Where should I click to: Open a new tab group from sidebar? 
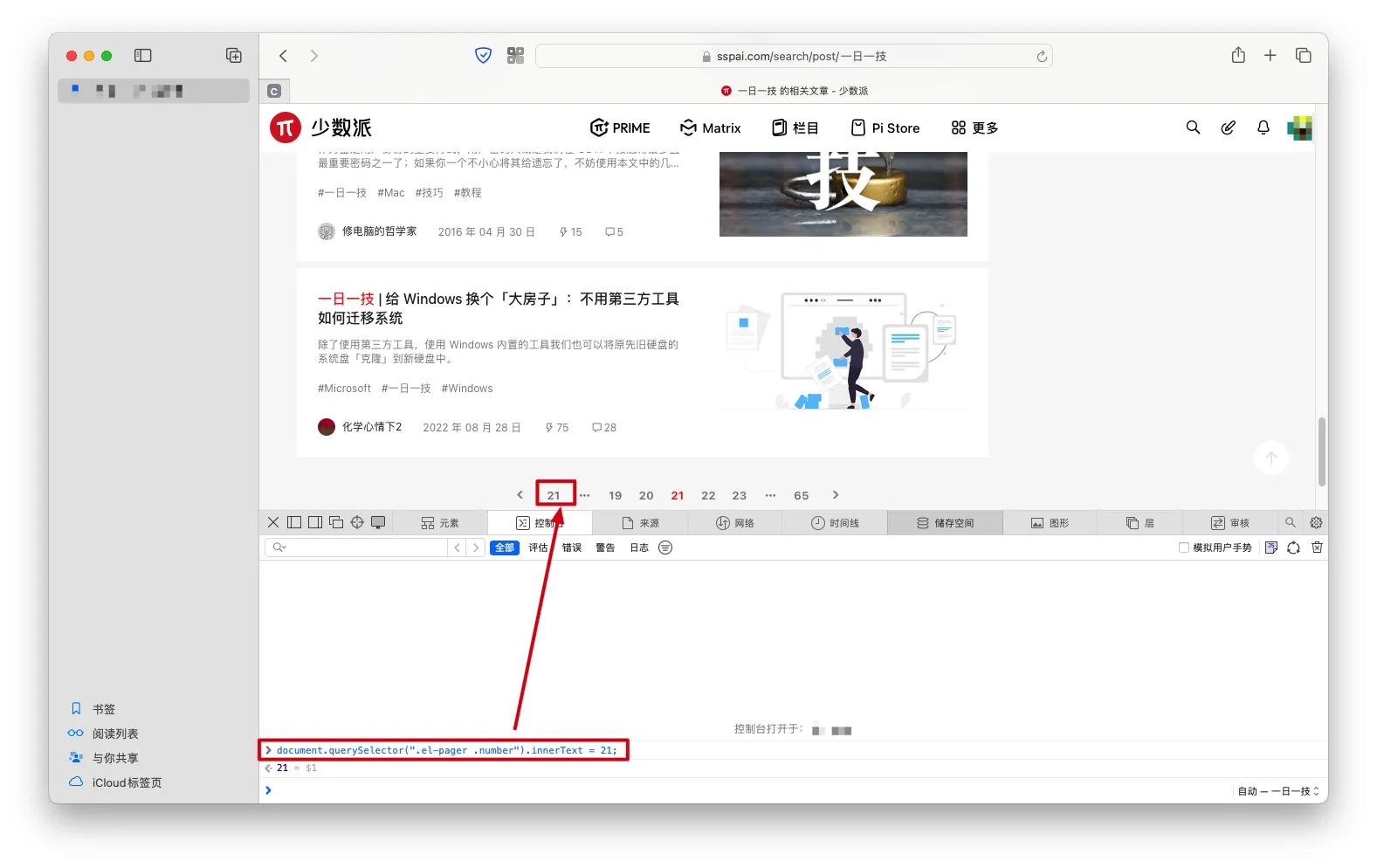pyautogui.click(x=234, y=56)
